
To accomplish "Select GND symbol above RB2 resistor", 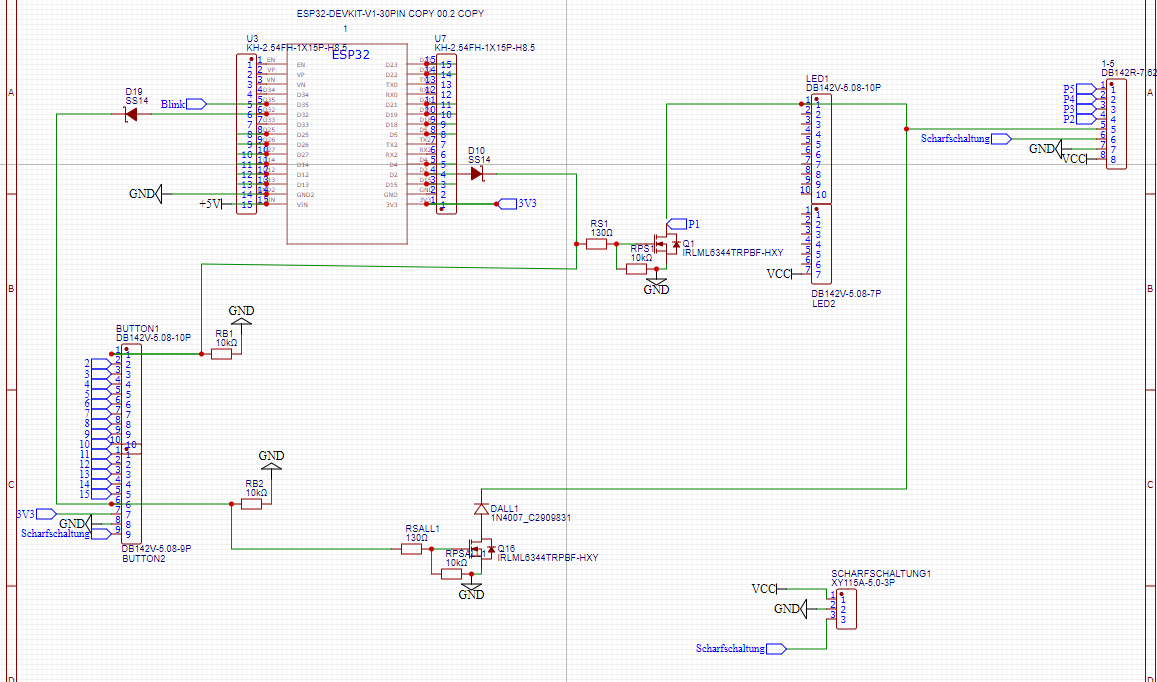I will pos(271,461).
